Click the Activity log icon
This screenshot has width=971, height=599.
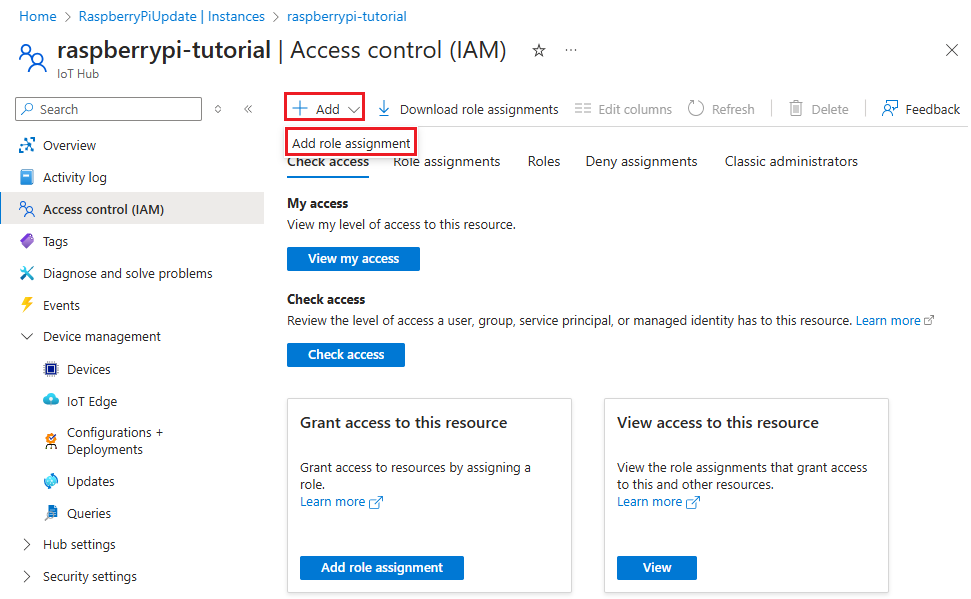click(x=27, y=177)
